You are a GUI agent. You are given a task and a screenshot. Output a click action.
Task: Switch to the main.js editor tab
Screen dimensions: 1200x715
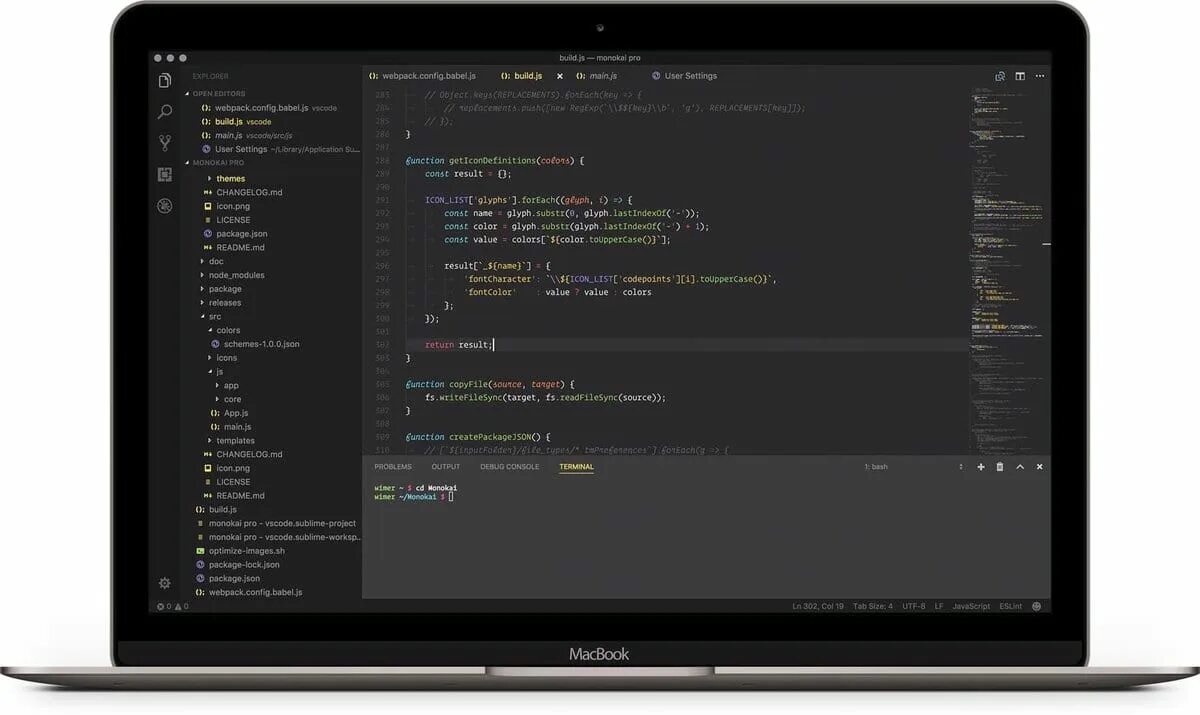click(x=596, y=76)
